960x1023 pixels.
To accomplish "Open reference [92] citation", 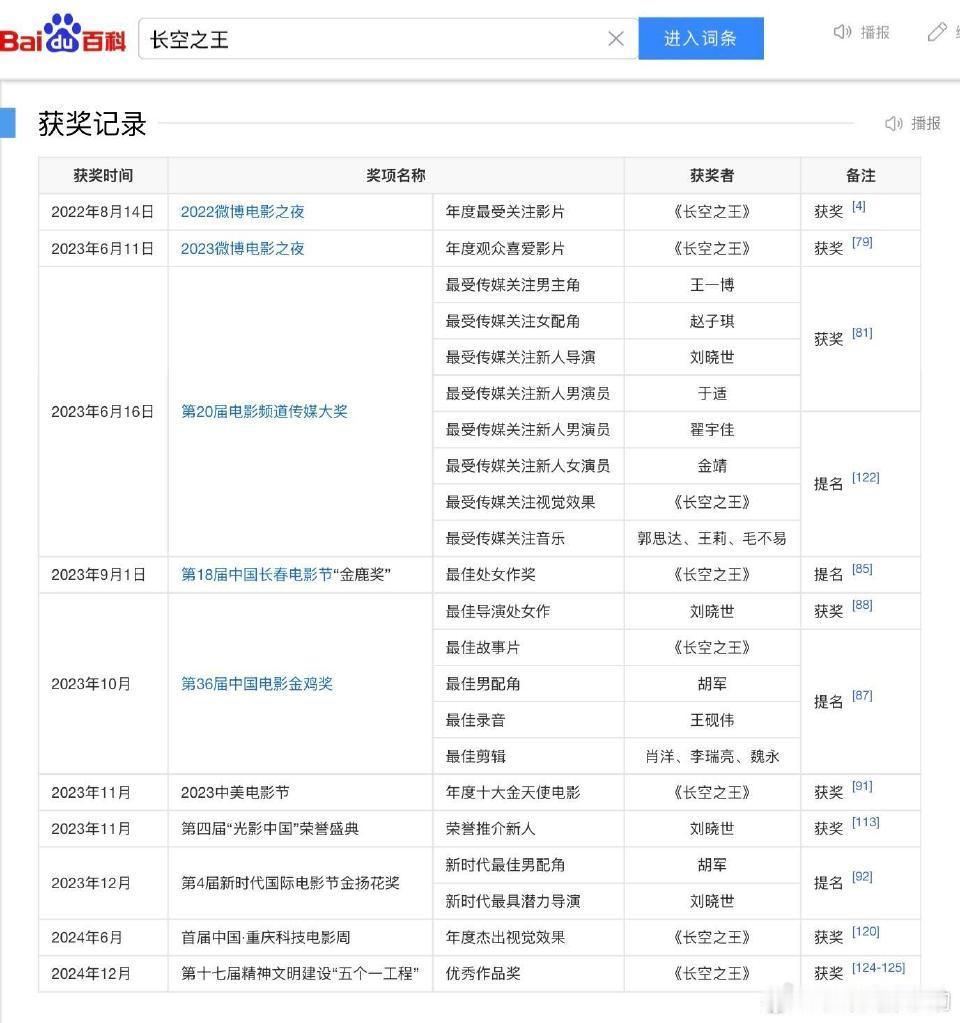I will 862,877.
